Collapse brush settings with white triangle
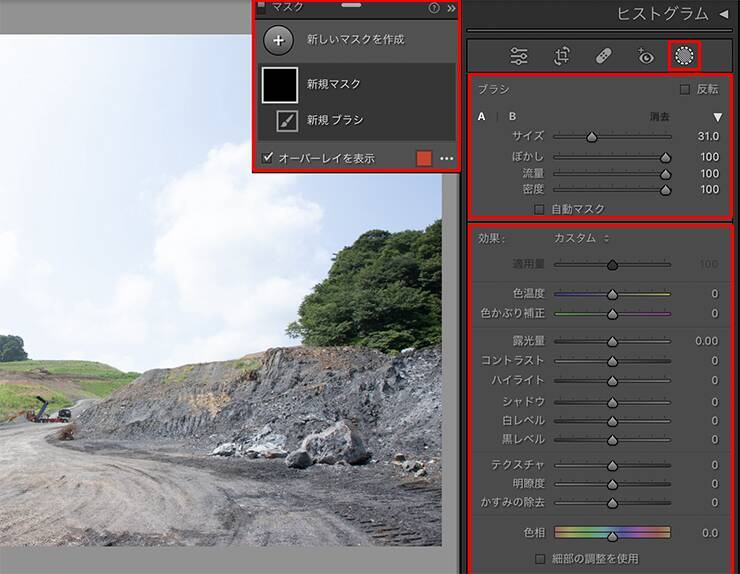Screen dimensions: 740x574 (x=716, y=117)
